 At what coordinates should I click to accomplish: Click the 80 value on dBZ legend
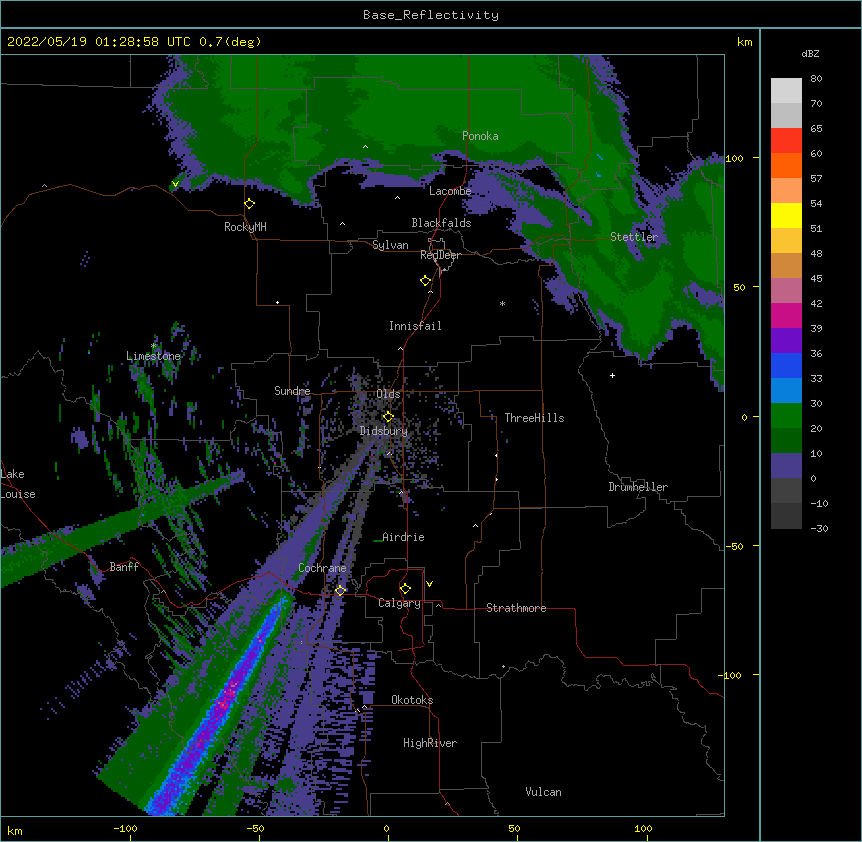[816, 79]
